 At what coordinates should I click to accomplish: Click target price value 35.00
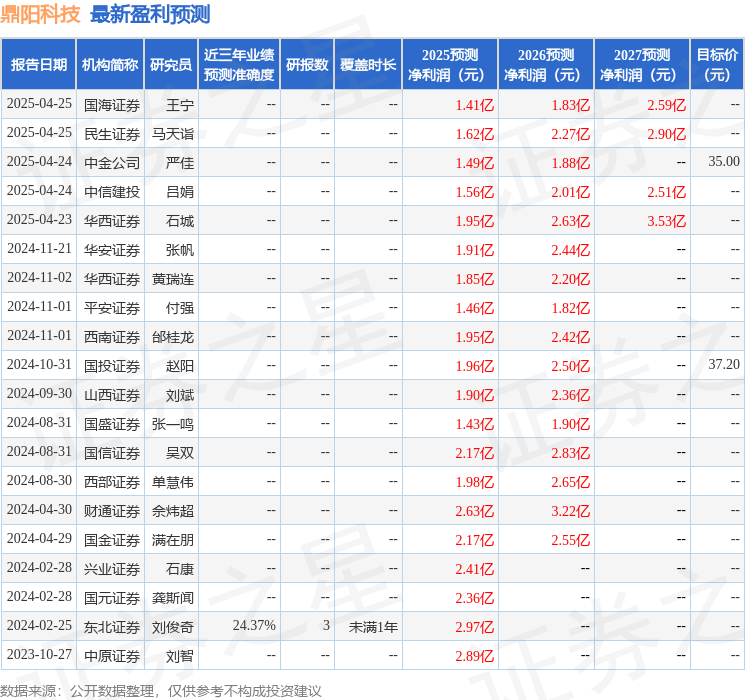[x=724, y=161]
